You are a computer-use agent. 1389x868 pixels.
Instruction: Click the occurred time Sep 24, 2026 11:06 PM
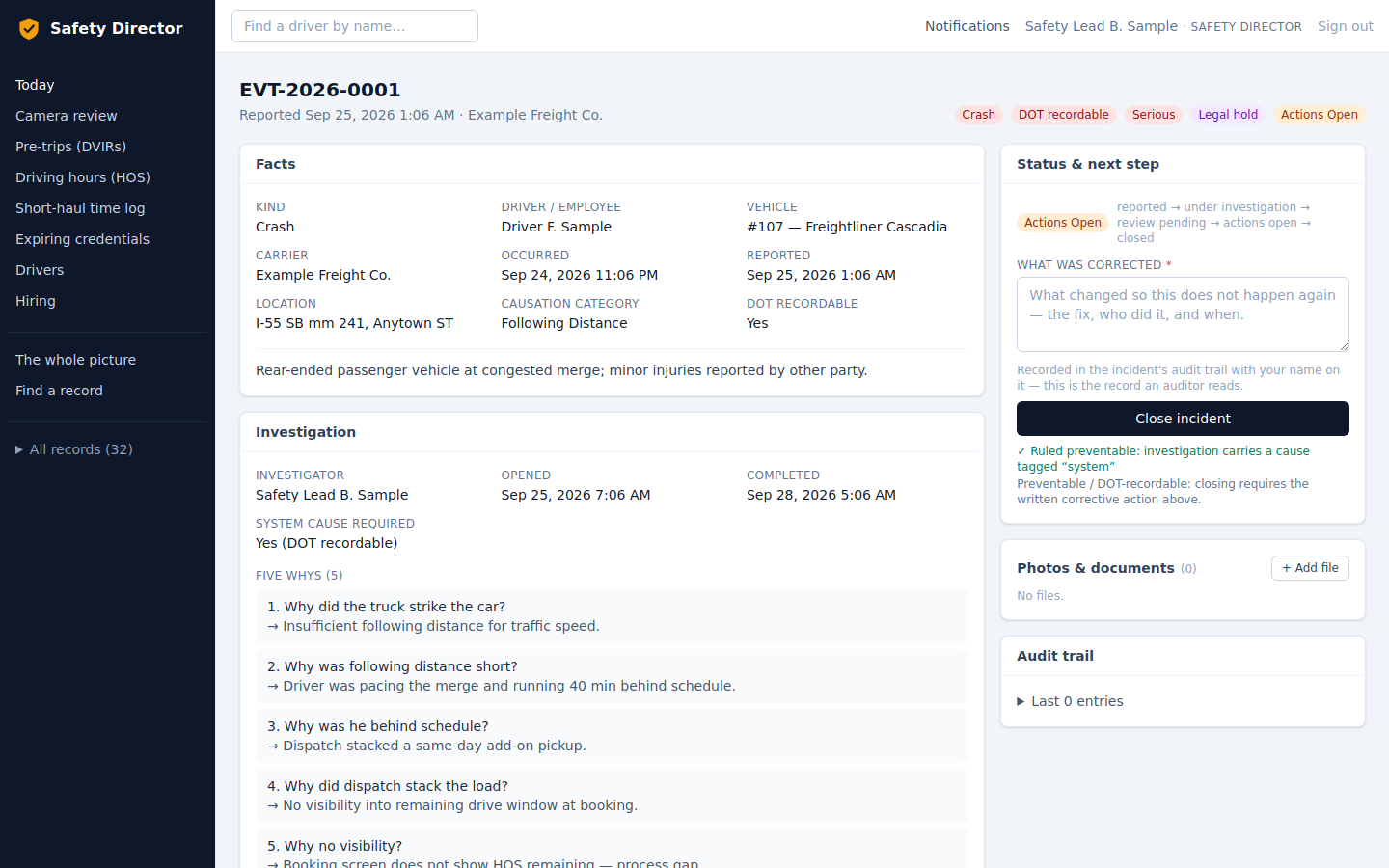tap(580, 275)
